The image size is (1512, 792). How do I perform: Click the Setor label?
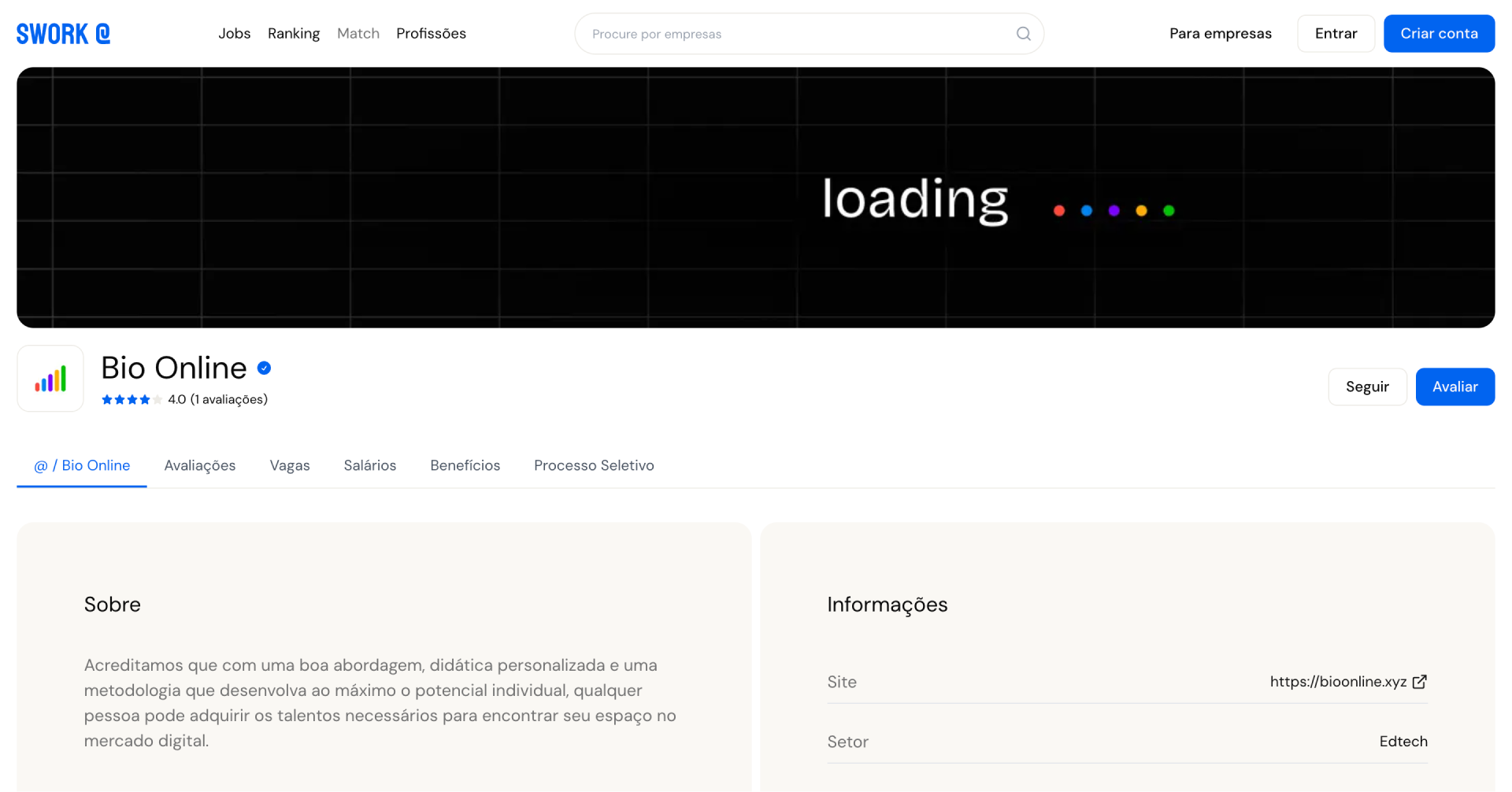point(848,742)
